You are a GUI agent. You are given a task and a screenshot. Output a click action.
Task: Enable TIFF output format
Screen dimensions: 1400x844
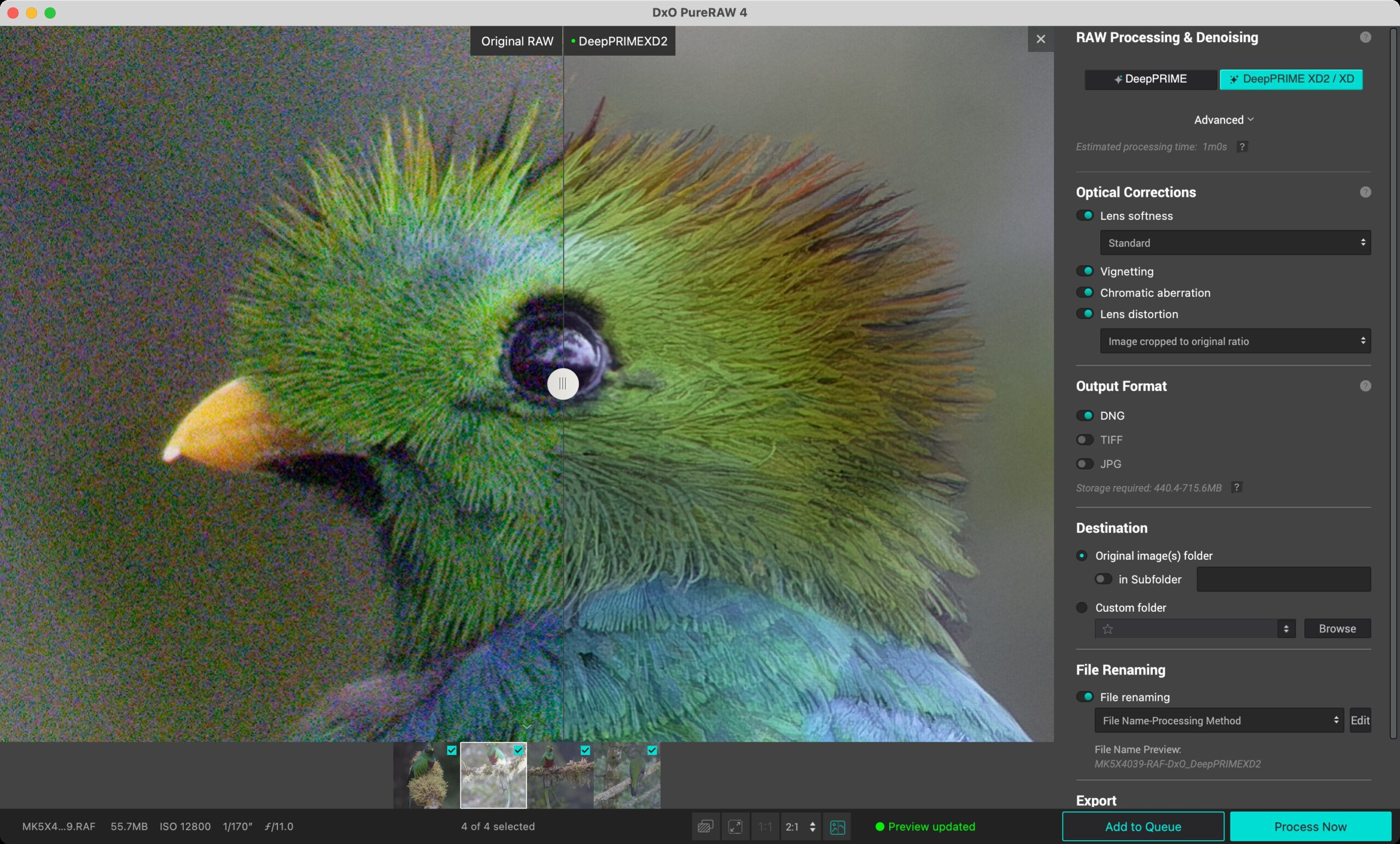(1084, 439)
